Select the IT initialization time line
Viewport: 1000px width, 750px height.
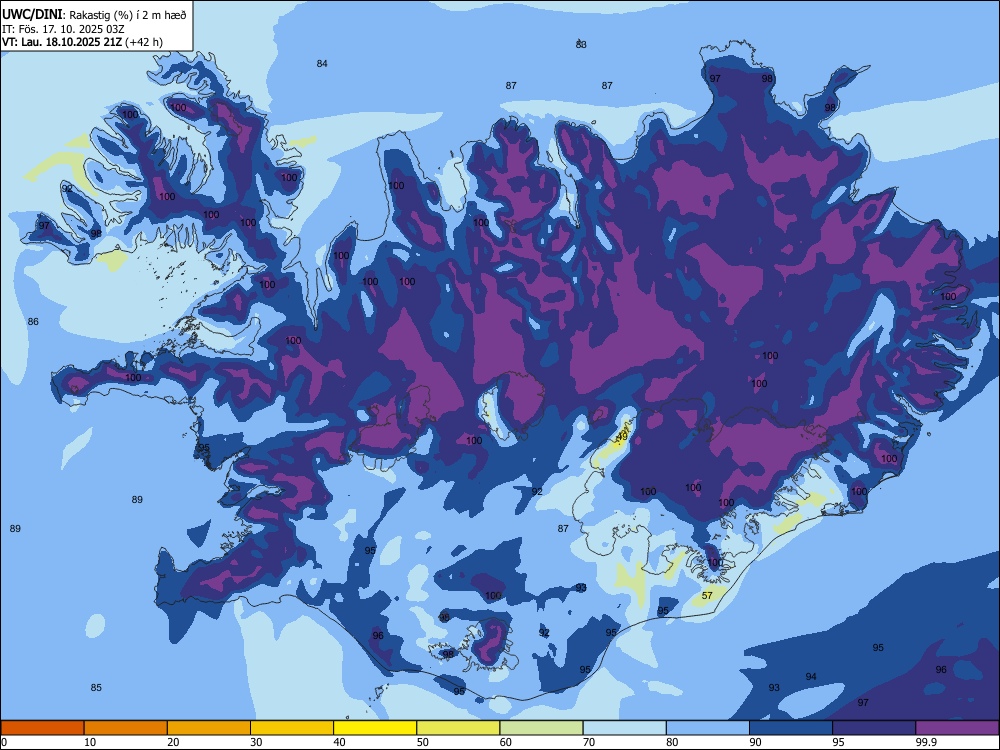pyautogui.click(x=63, y=29)
